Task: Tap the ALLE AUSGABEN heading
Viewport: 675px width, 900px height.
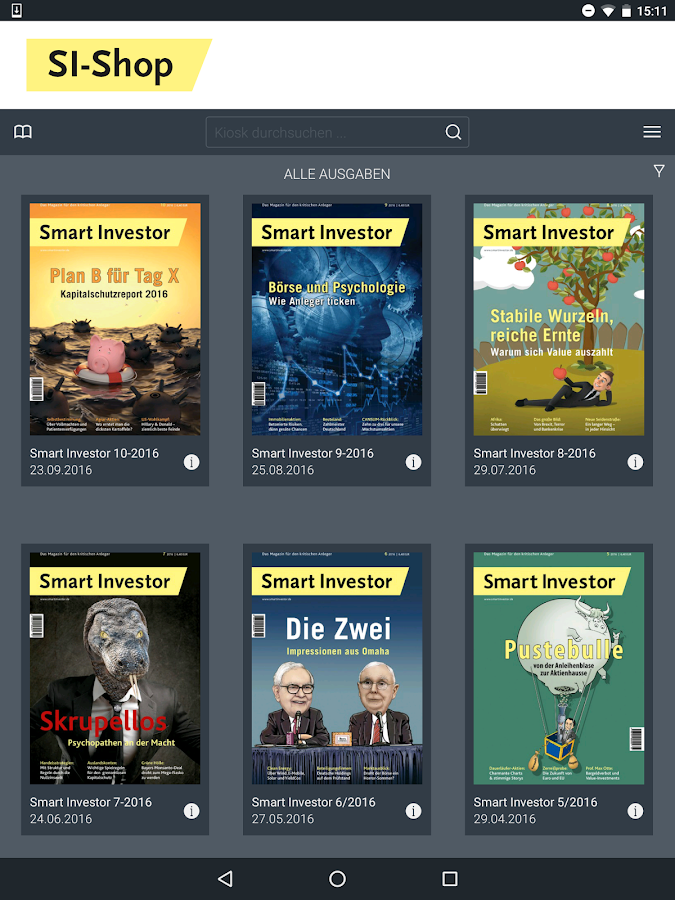Action: [337, 174]
